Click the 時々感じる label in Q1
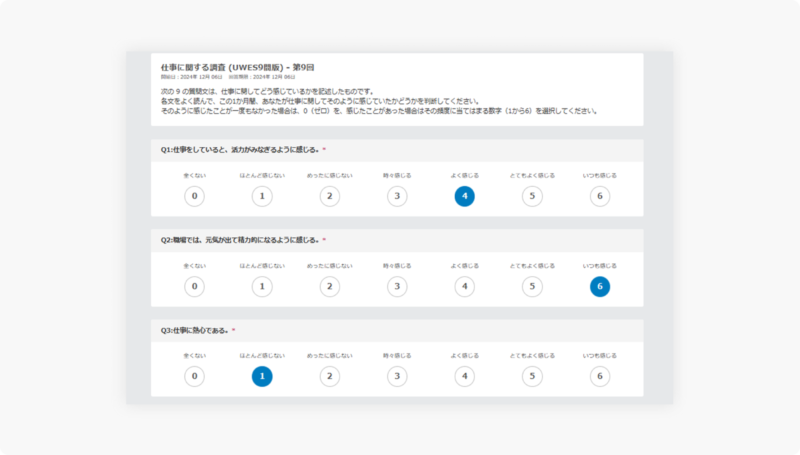Screen dimensions: 800x455 pyautogui.click(x=397, y=175)
